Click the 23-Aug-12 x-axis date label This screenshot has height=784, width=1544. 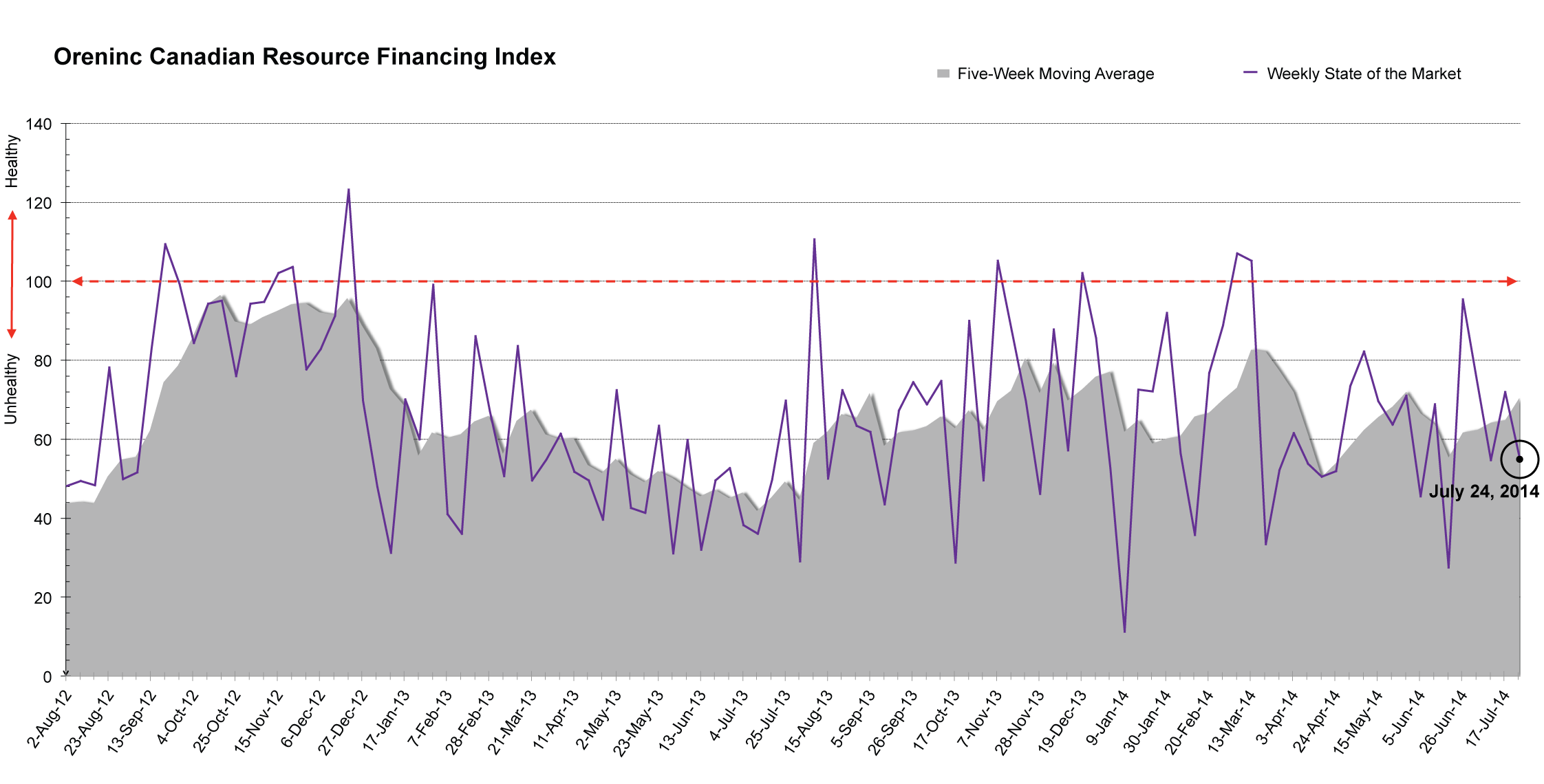pos(89,723)
